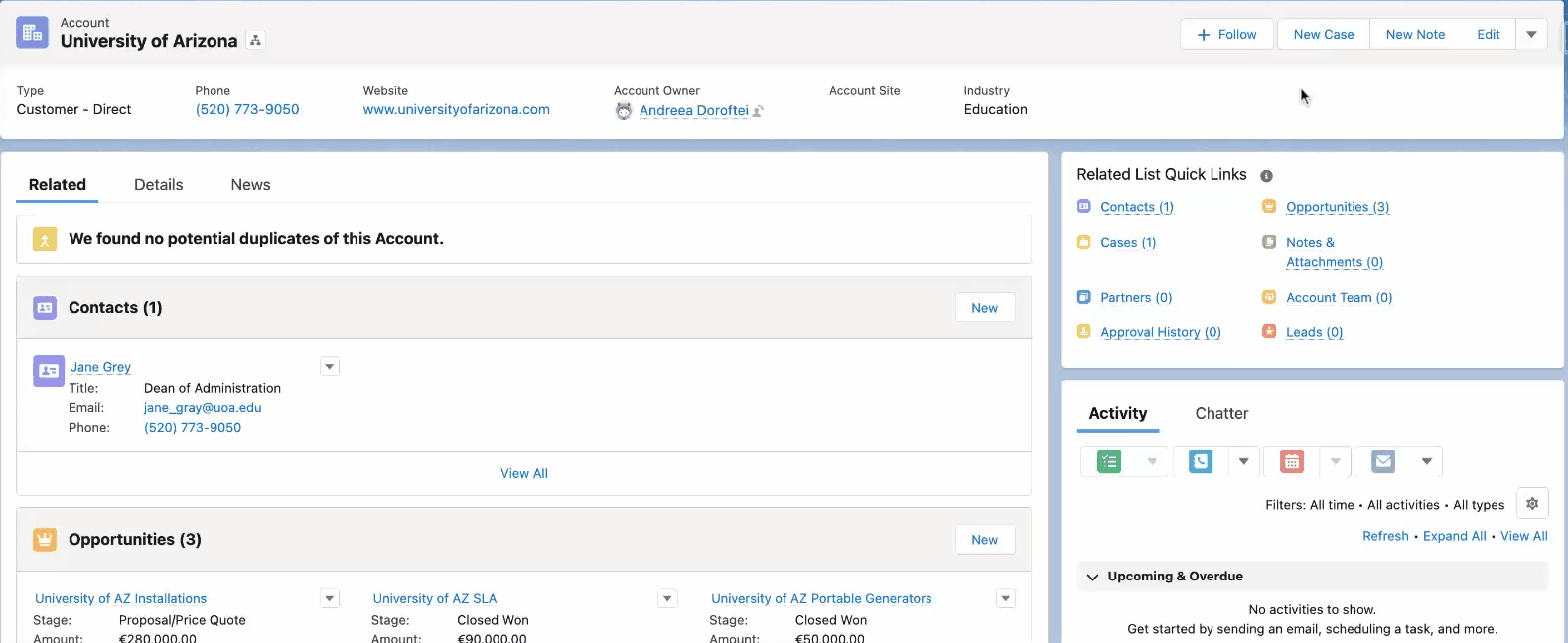Open the Contacts (1) related list header
The width and height of the screenshot is (1568, 643).
[115, 308]
